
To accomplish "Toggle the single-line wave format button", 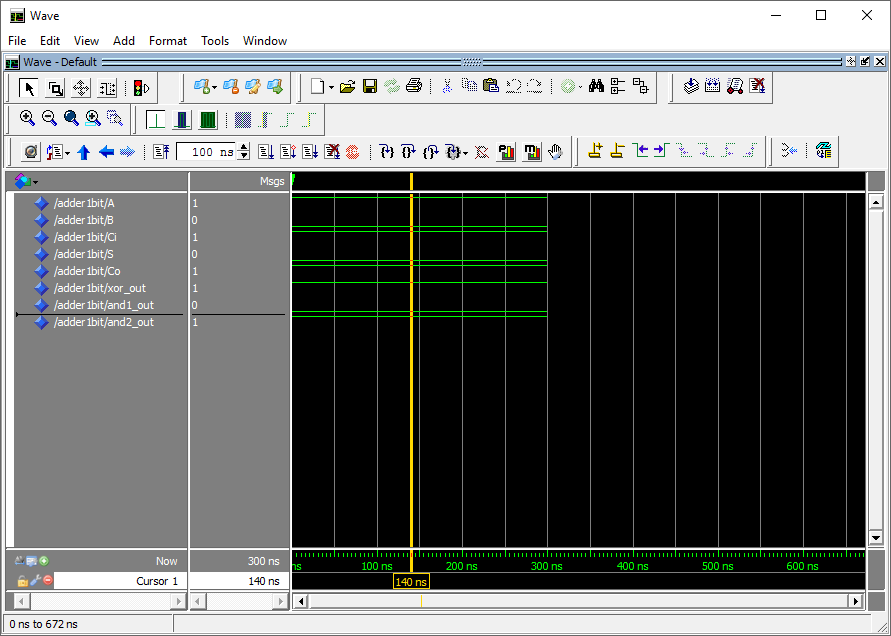I will tap(156, 119).
